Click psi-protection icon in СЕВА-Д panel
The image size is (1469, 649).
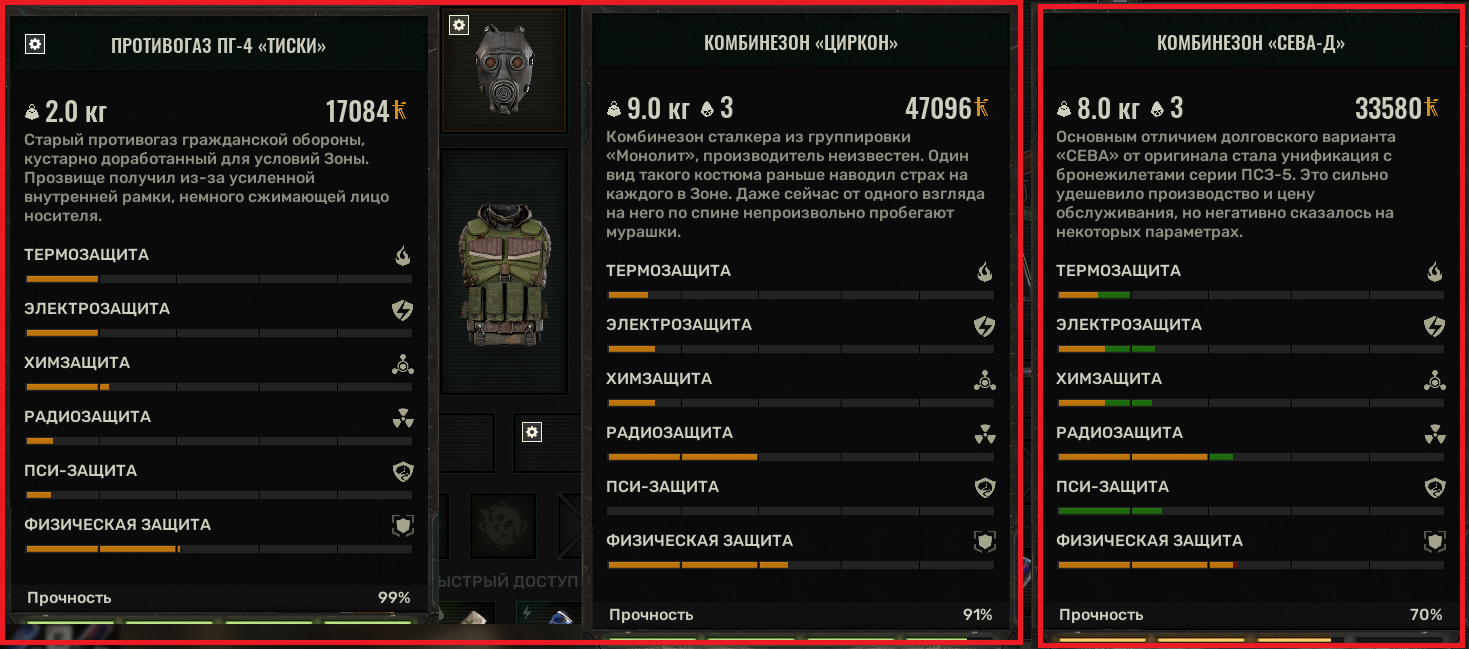[x=1434, y=488]
